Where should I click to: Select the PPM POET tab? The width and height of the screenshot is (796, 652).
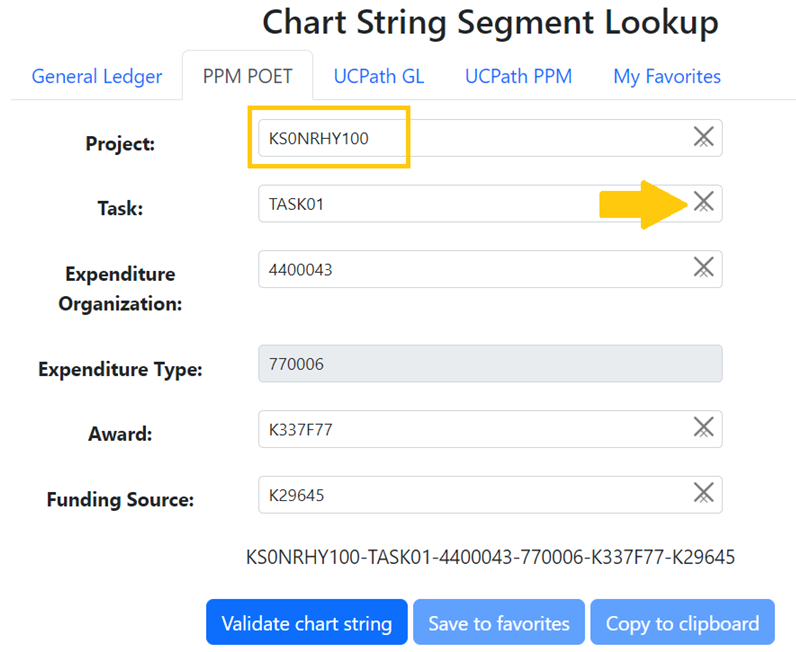[247, 76]
